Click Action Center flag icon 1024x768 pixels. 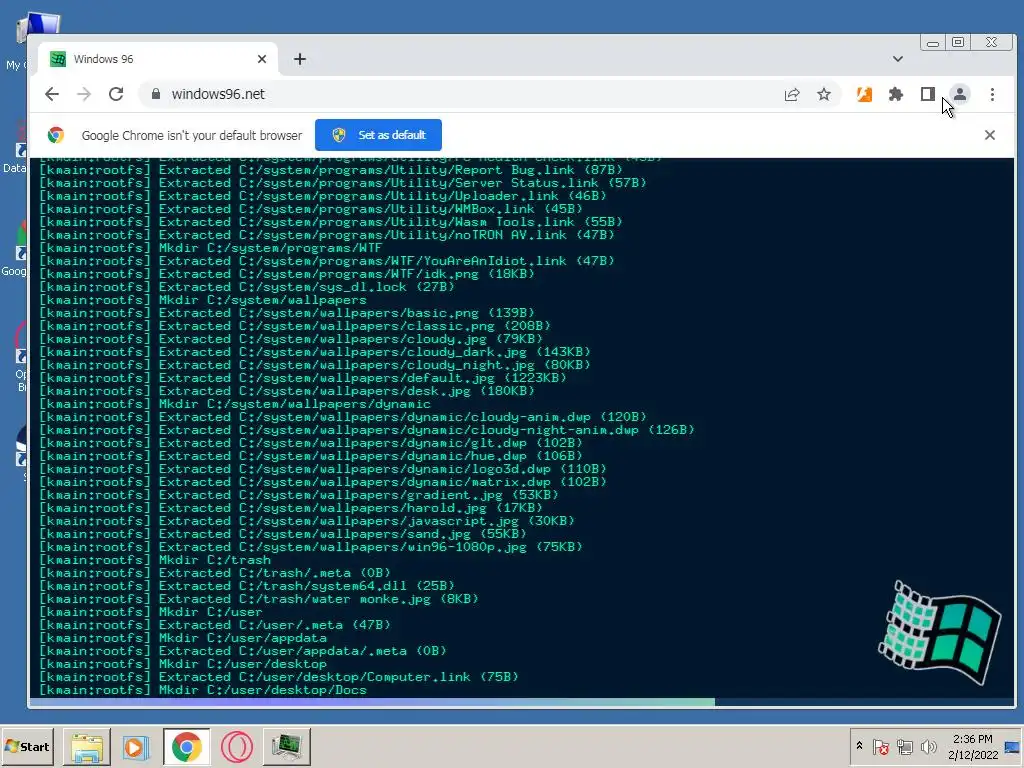point(880,746)
